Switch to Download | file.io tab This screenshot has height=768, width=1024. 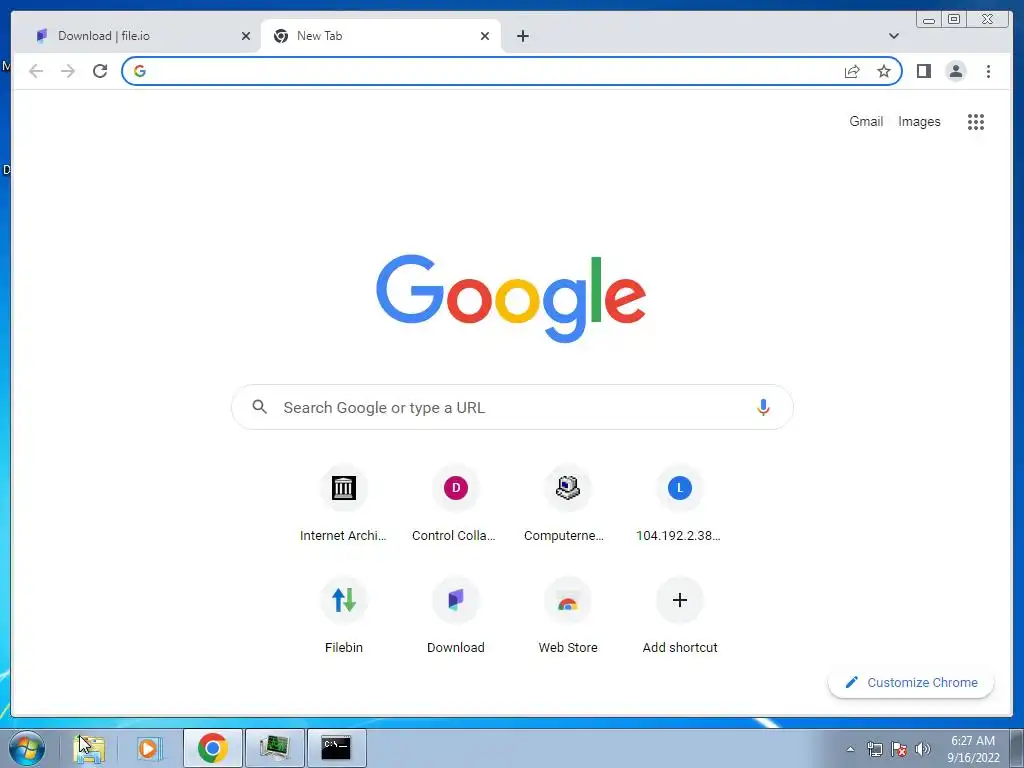(x=138, y=36)
